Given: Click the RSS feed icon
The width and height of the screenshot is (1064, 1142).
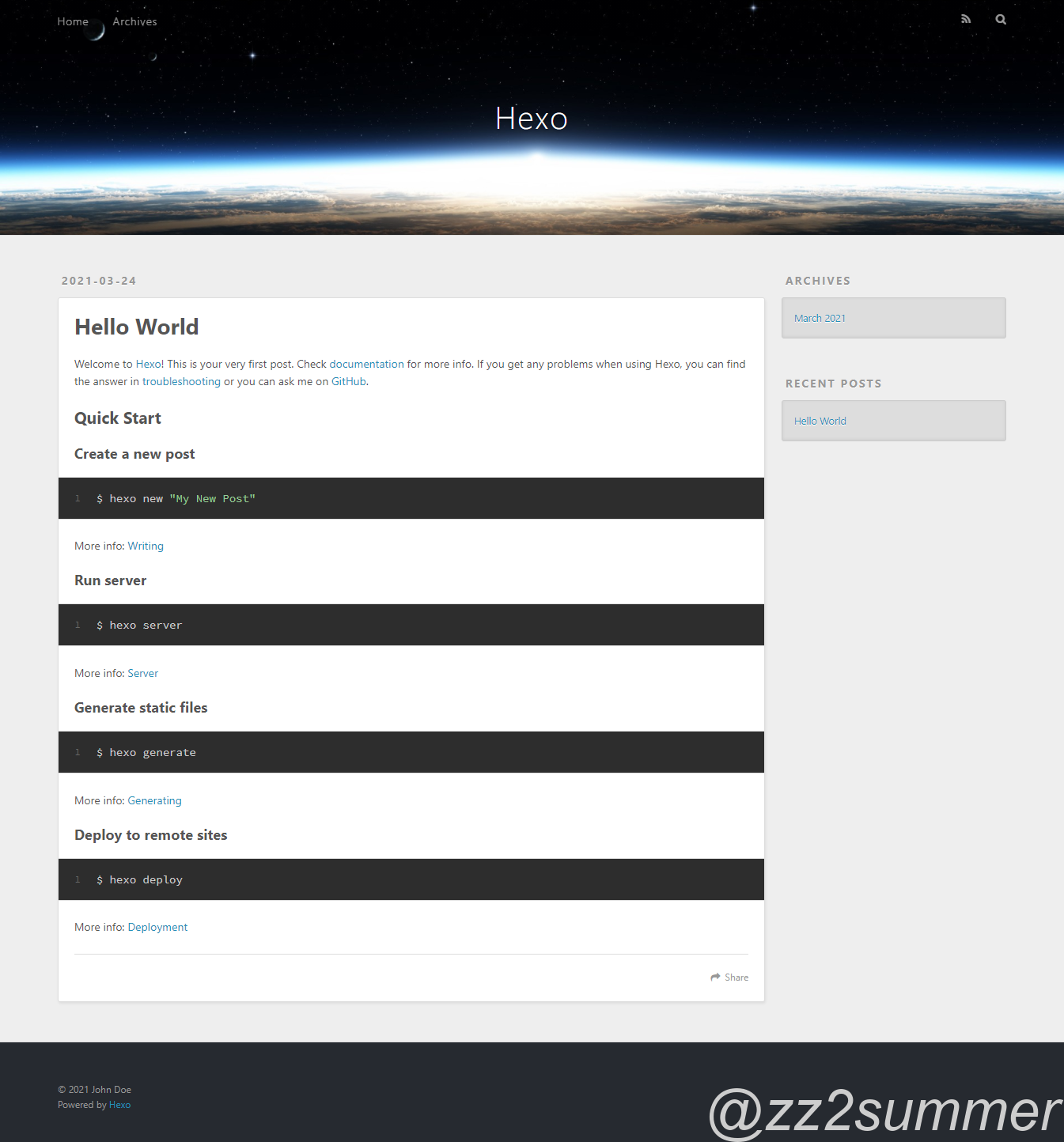Looking at the screenshot, I should pyautogui.click(x=966, y=19).
